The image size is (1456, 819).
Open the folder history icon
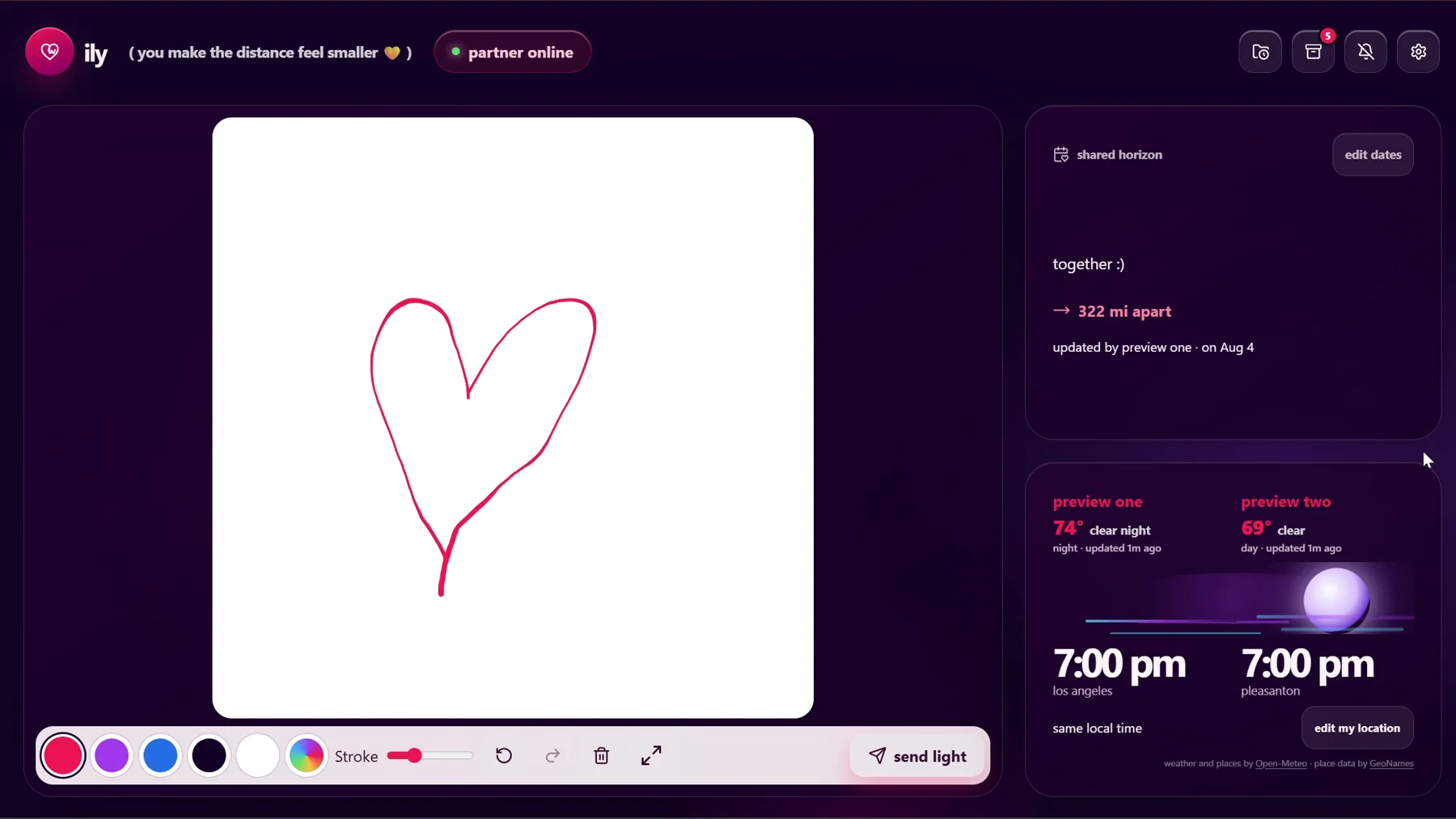point(1260,52)
